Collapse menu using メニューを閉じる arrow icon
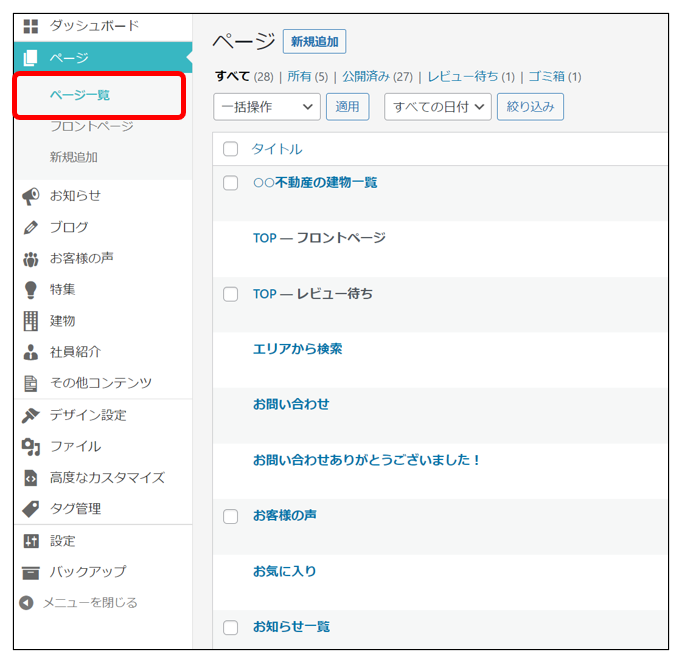Image resolution: width=679 pixels, height=661 pixels. pos(27,603)
